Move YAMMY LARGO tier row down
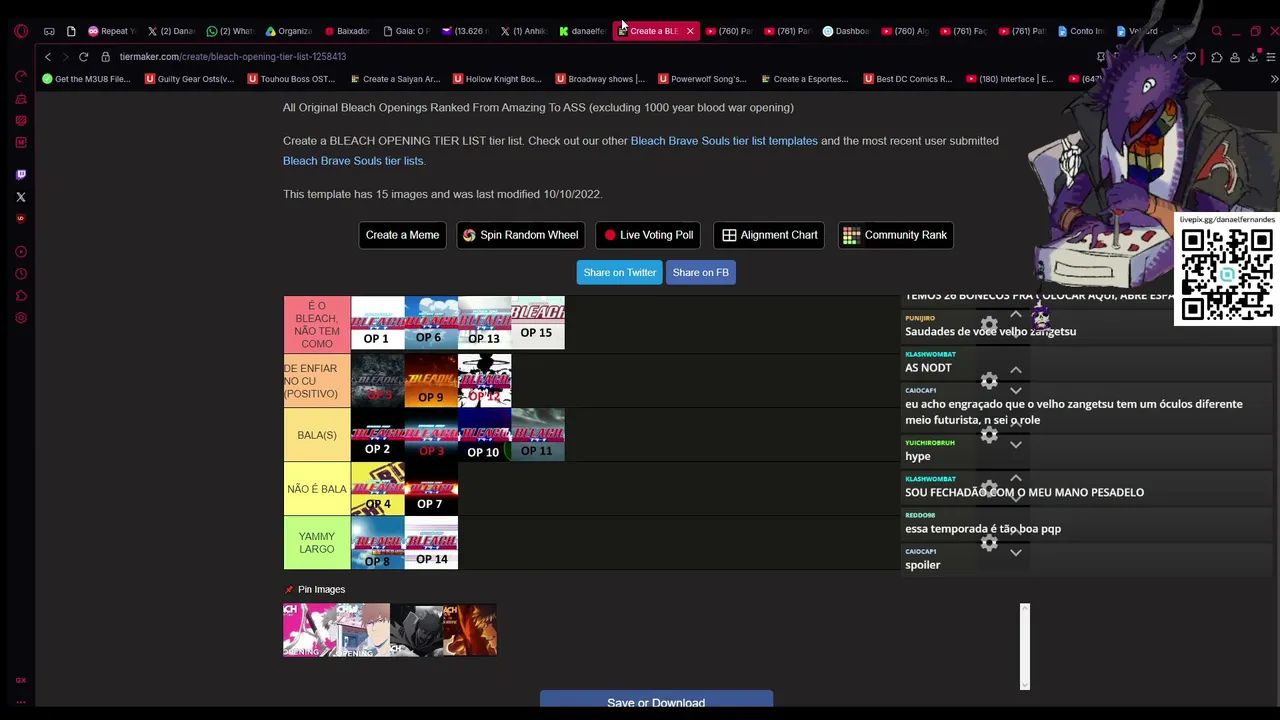The image size is (1280, 720). pyautogui.click(x=1016, y=553)
